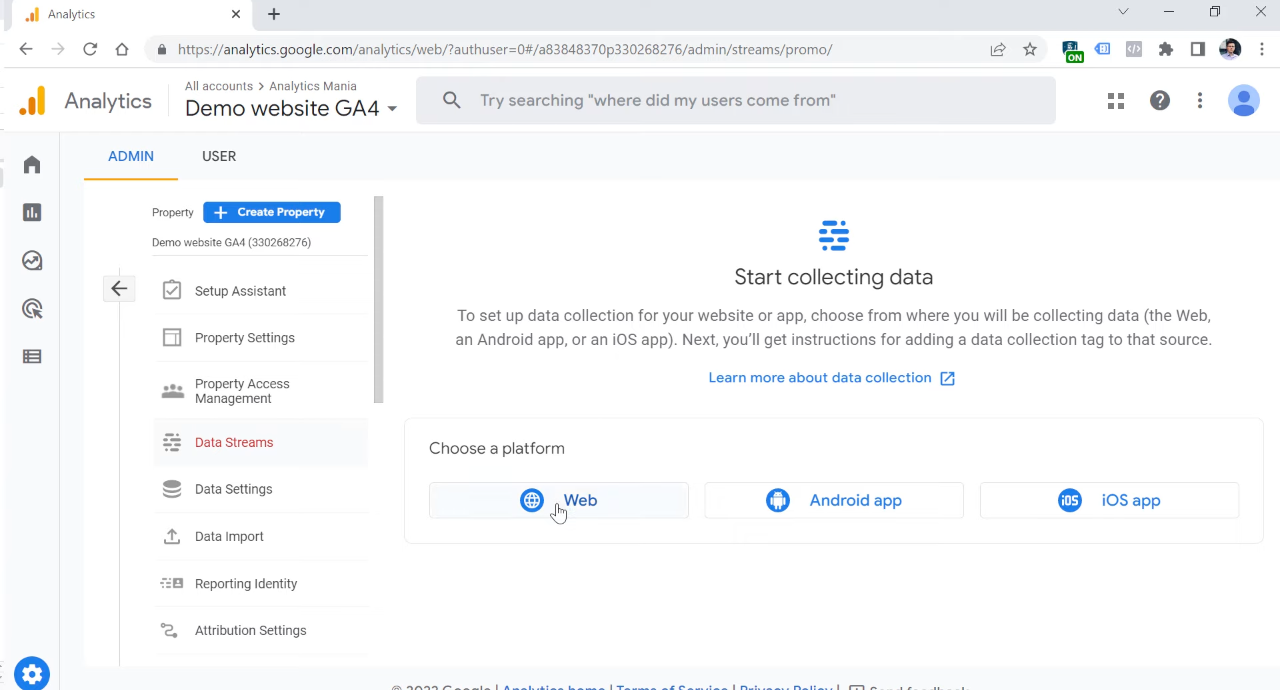Screen dimensions: 1280x690
Task: Open the Explore icon in left sidebar
Action: 32,261
